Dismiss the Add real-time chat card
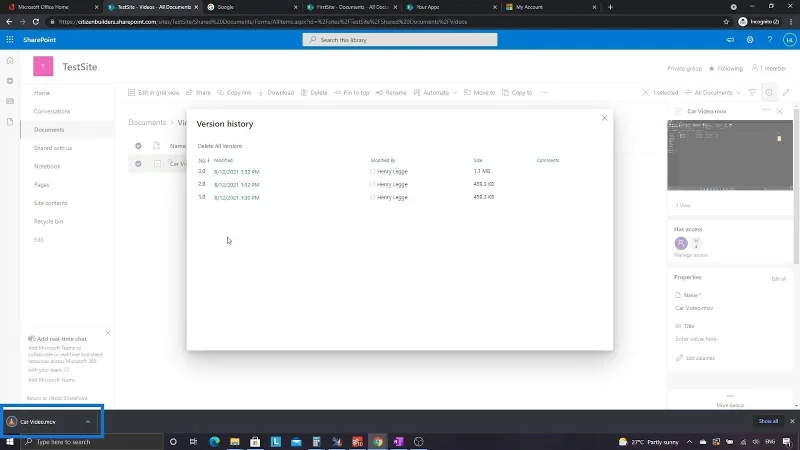Image resolution: width=800 pixels, height=450 pixels. coord(108,333)
